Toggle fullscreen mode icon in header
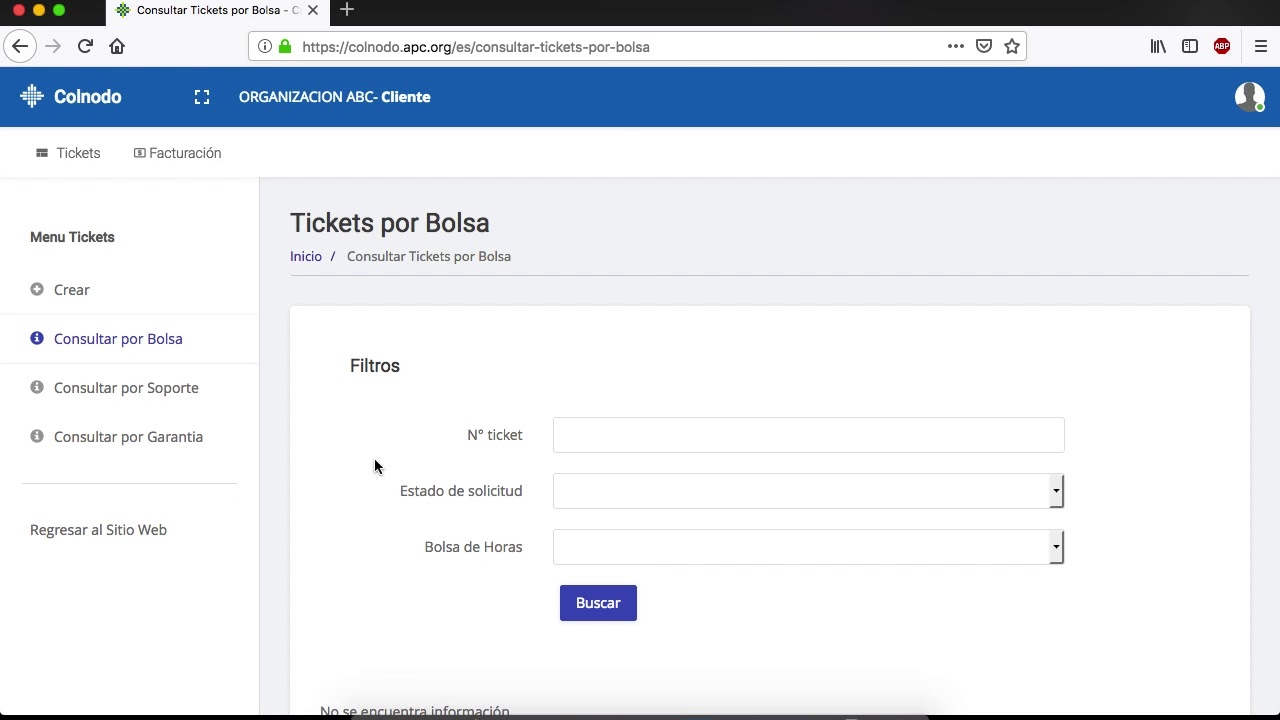This screenshot has width=1280, height=720. coord(202,97)
